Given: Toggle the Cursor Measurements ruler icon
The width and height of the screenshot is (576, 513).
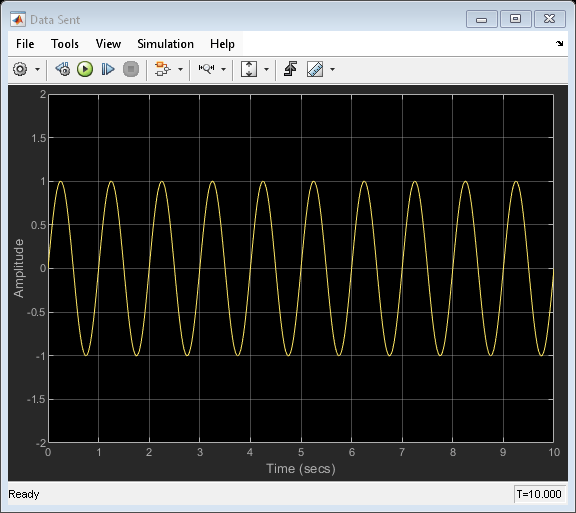Looking at the screenshot, I should click(315, 69).
